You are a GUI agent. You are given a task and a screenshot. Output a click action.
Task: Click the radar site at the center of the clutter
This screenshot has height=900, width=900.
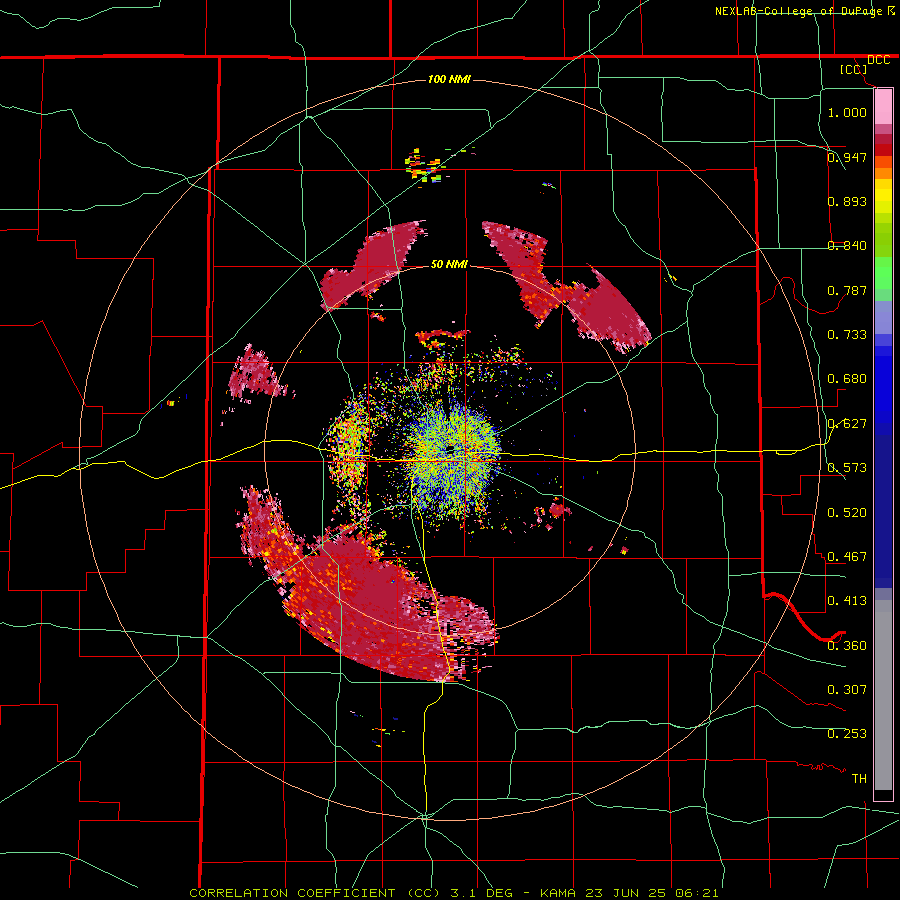coord(452,449)
